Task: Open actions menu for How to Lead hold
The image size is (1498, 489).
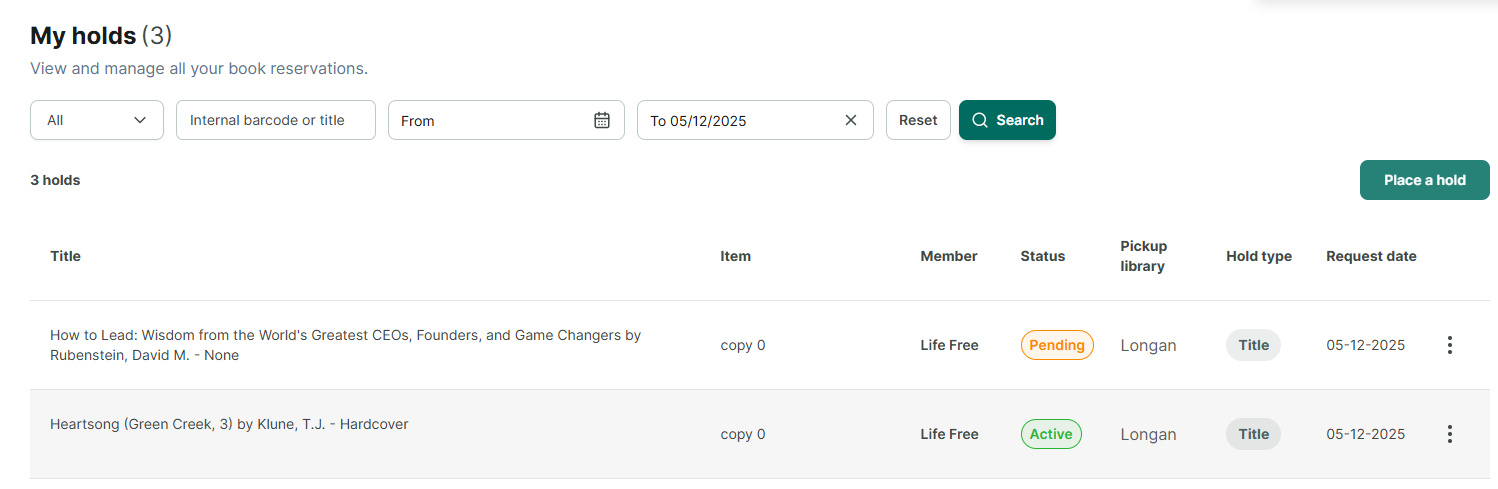Action: tap(1449, 345)
